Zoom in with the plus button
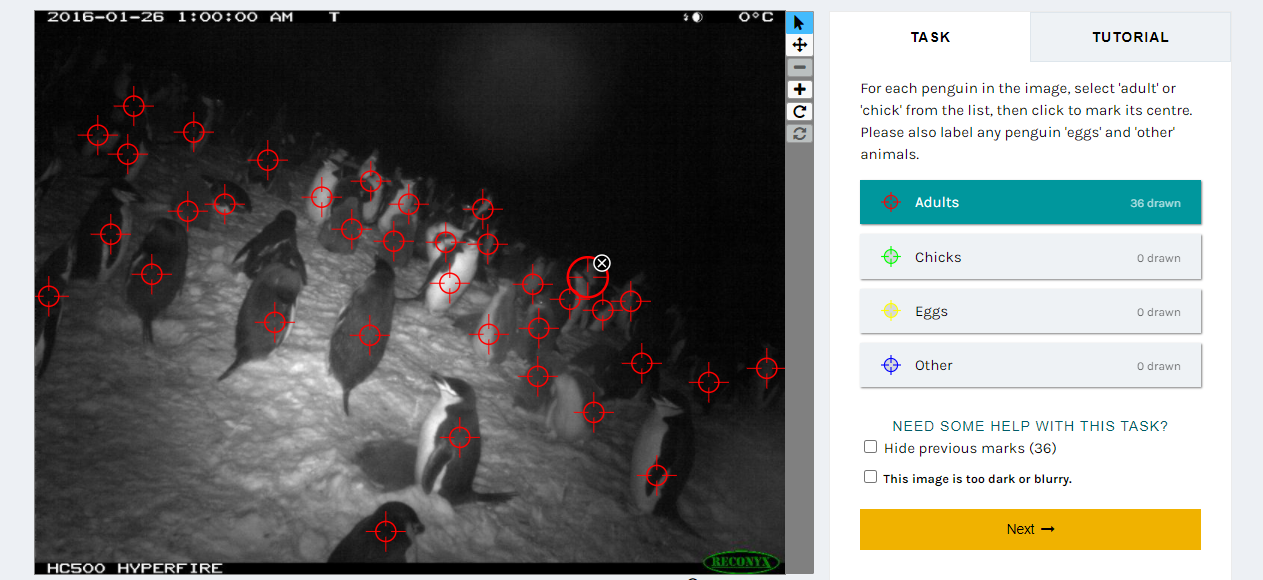The image size is (1263, 580). click(799, 89)
